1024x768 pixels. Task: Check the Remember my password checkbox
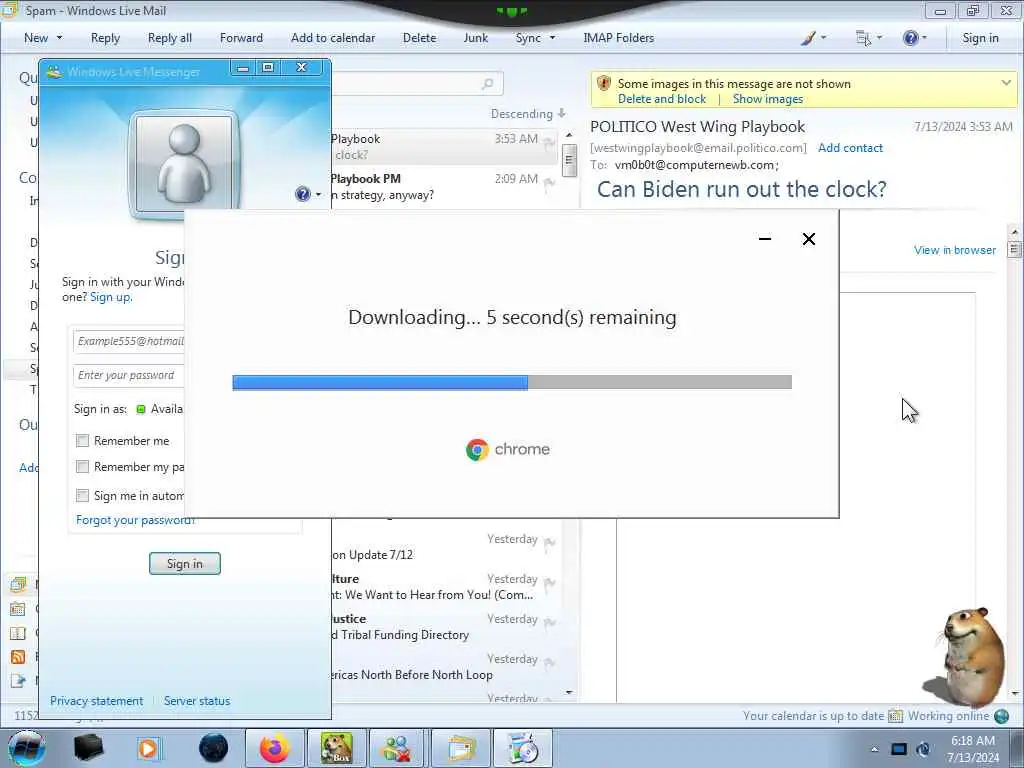82,466
